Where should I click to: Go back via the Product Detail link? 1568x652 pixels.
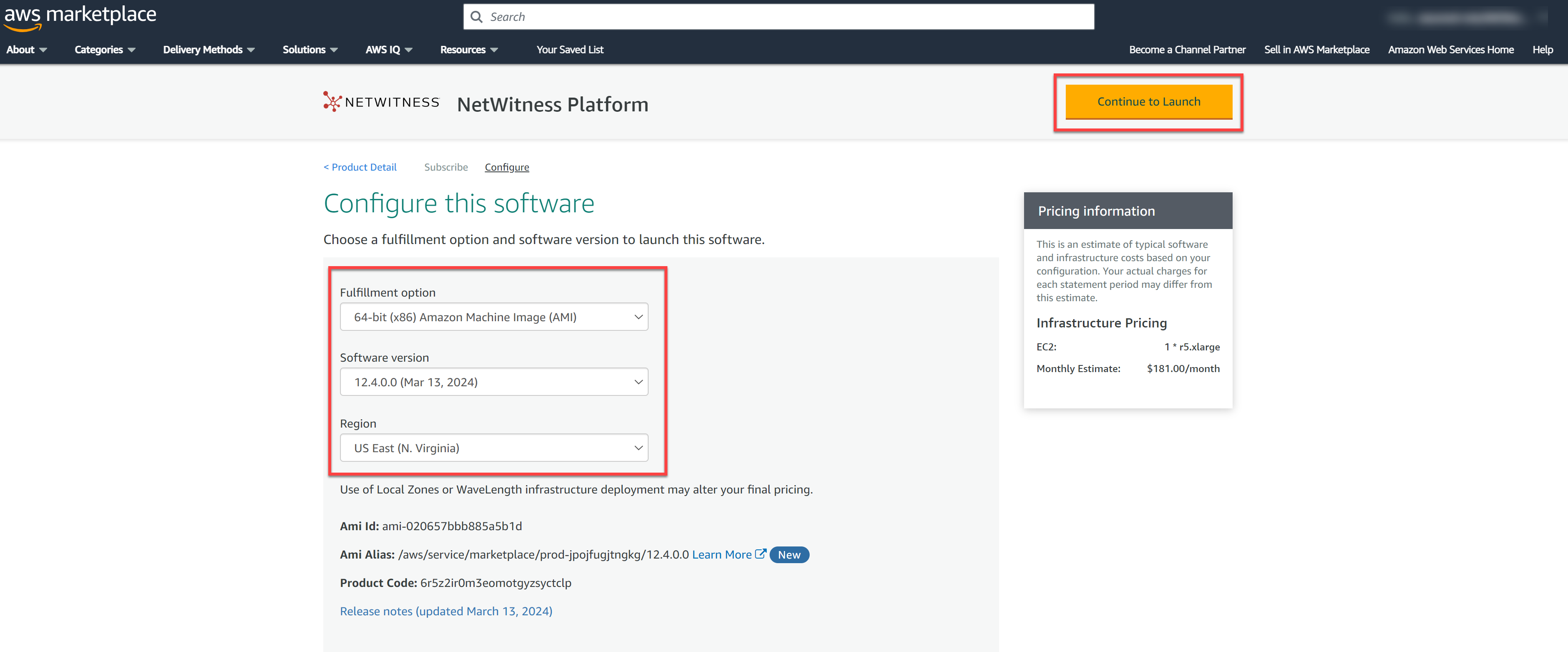(x=360, y=167)
